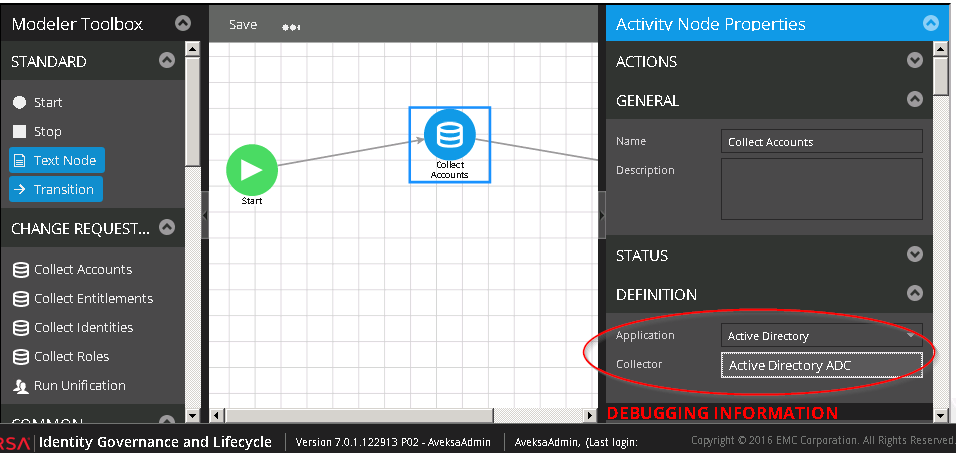Click toolbox scrollbar up arrow
Image resolution: width=956 pixels, height=453 pixels.
[x=192, y=49]
